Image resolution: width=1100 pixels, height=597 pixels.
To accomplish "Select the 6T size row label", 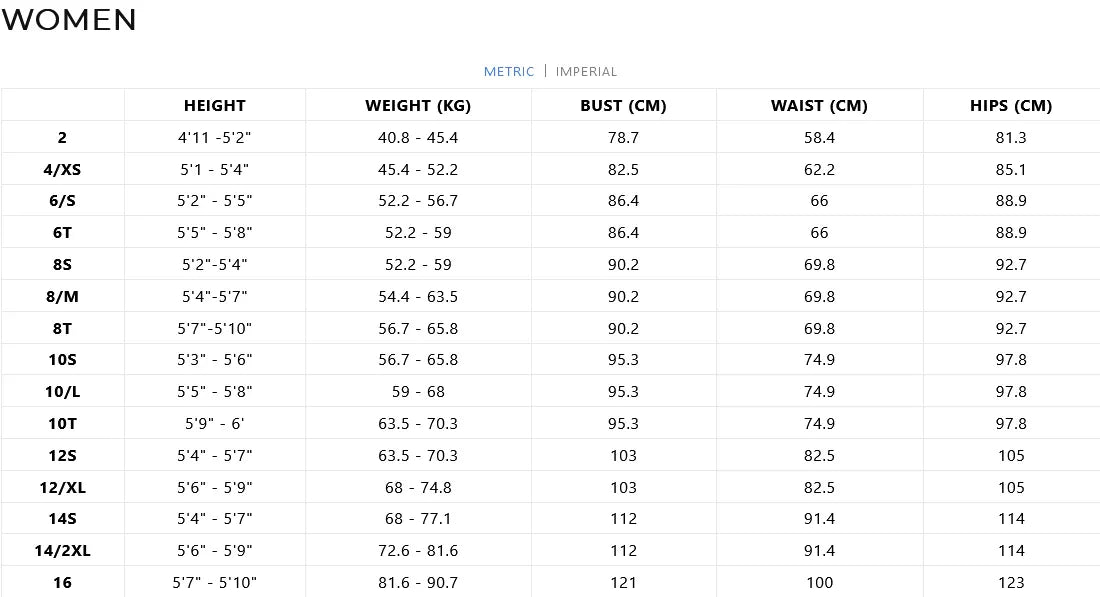I will 62,233.
